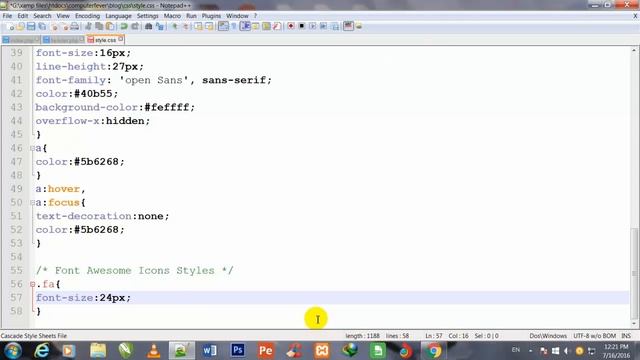Click the Zoom In toolbar icon

point(174,27)
